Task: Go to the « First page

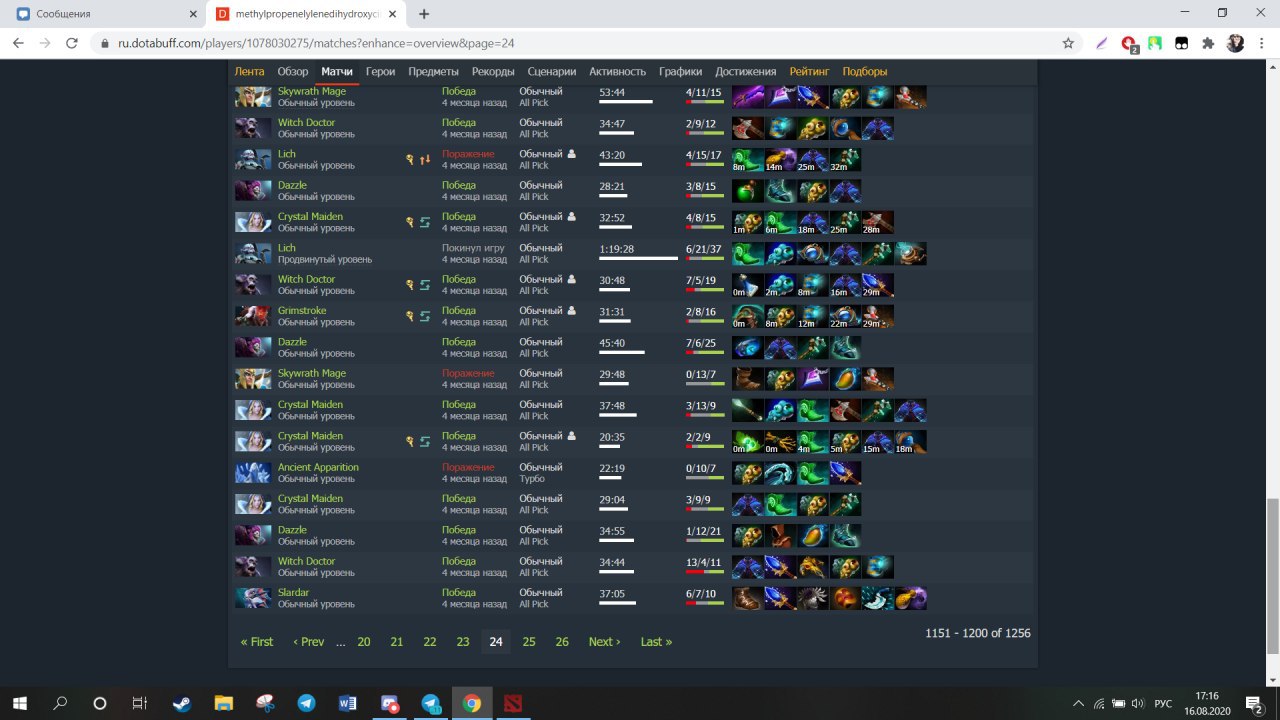Action: (x=257, y=642)
